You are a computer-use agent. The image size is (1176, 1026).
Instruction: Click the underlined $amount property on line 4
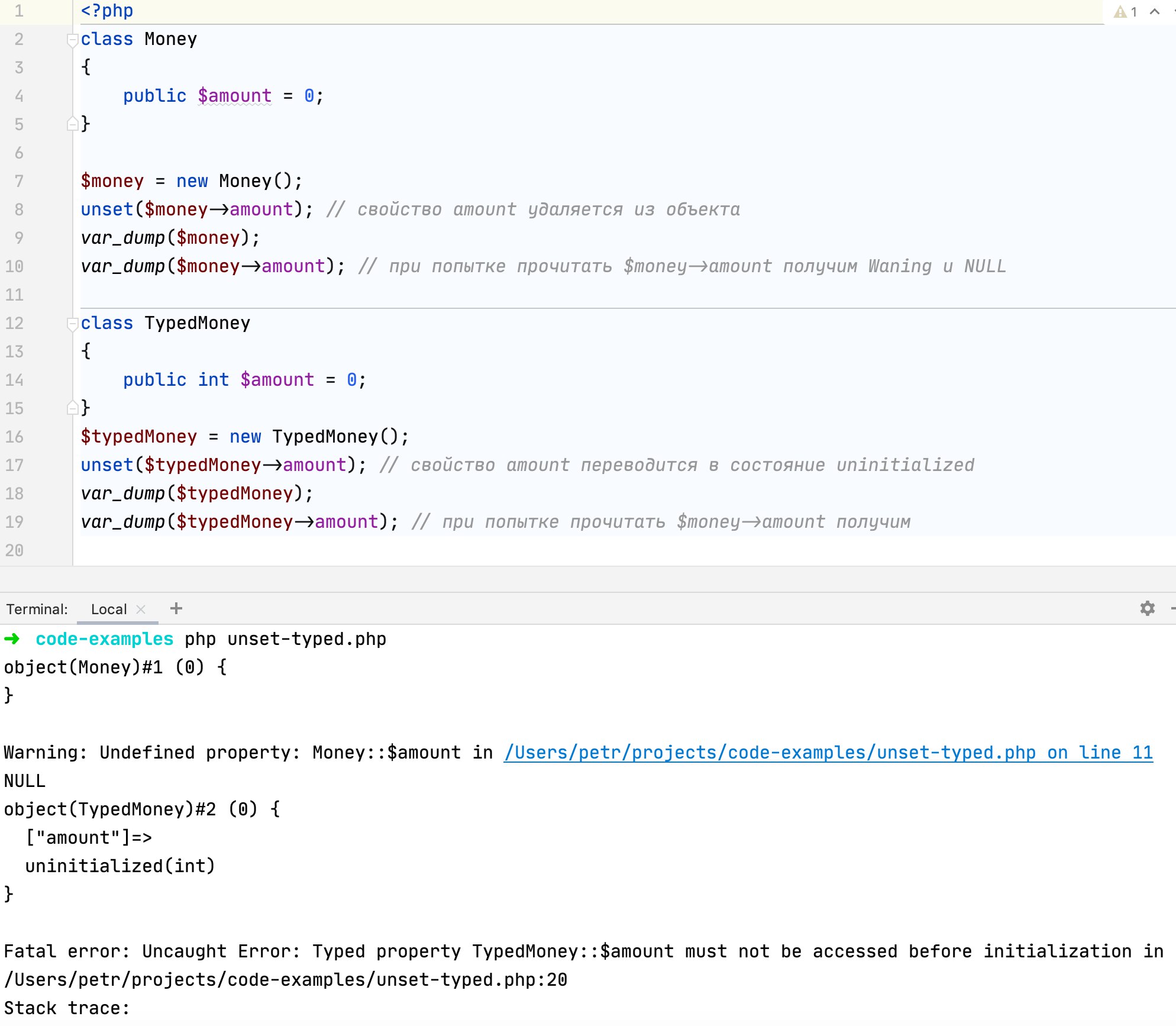[235, 96]
